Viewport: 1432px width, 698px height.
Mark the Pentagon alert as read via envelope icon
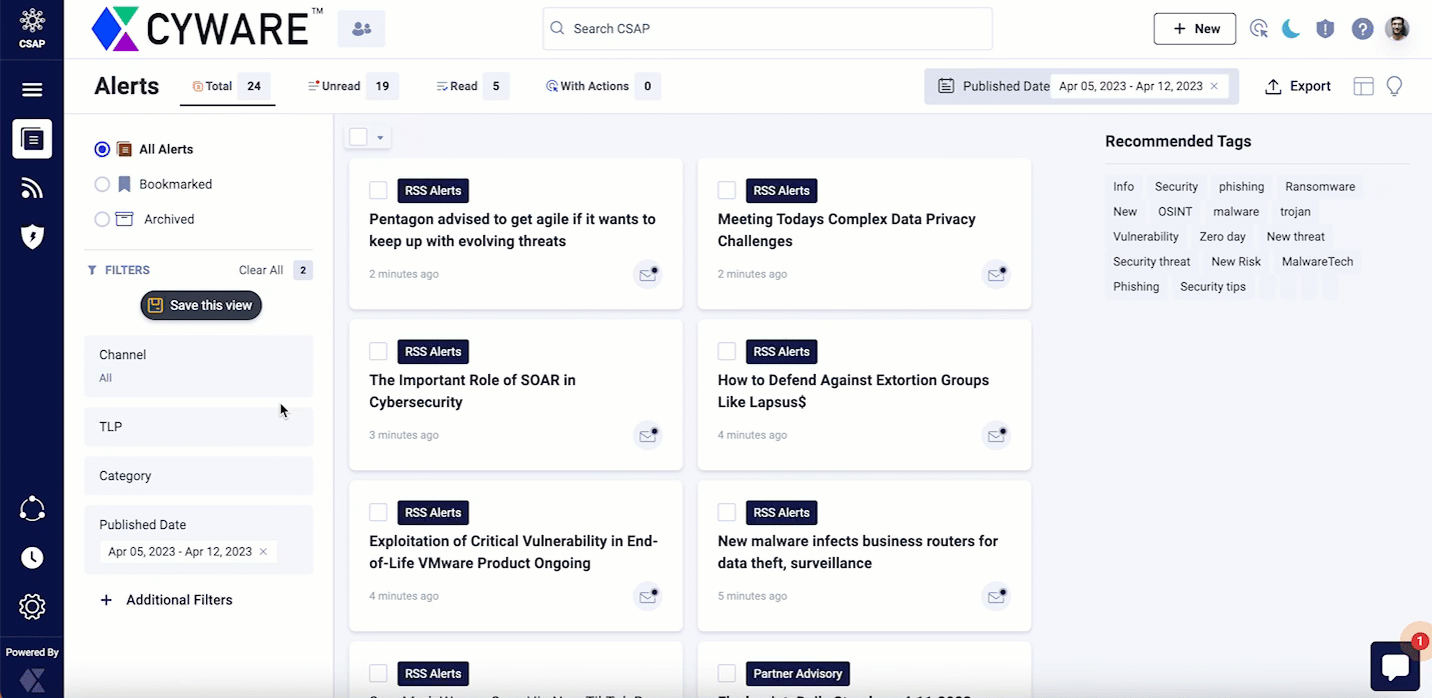pyautogui.click(x=648, y=274)
